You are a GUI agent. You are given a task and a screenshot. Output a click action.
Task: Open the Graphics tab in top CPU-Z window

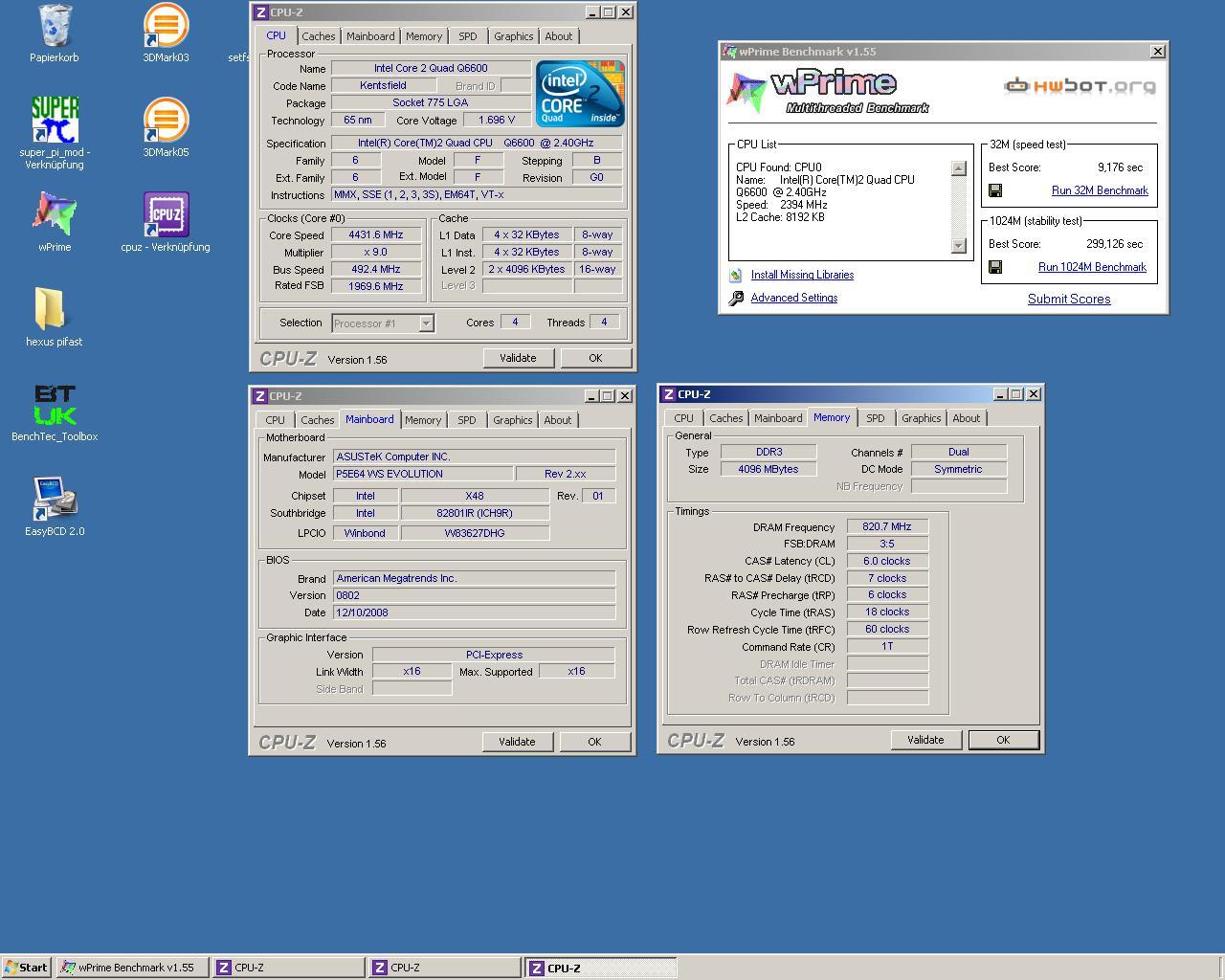[x=513, y=36]
